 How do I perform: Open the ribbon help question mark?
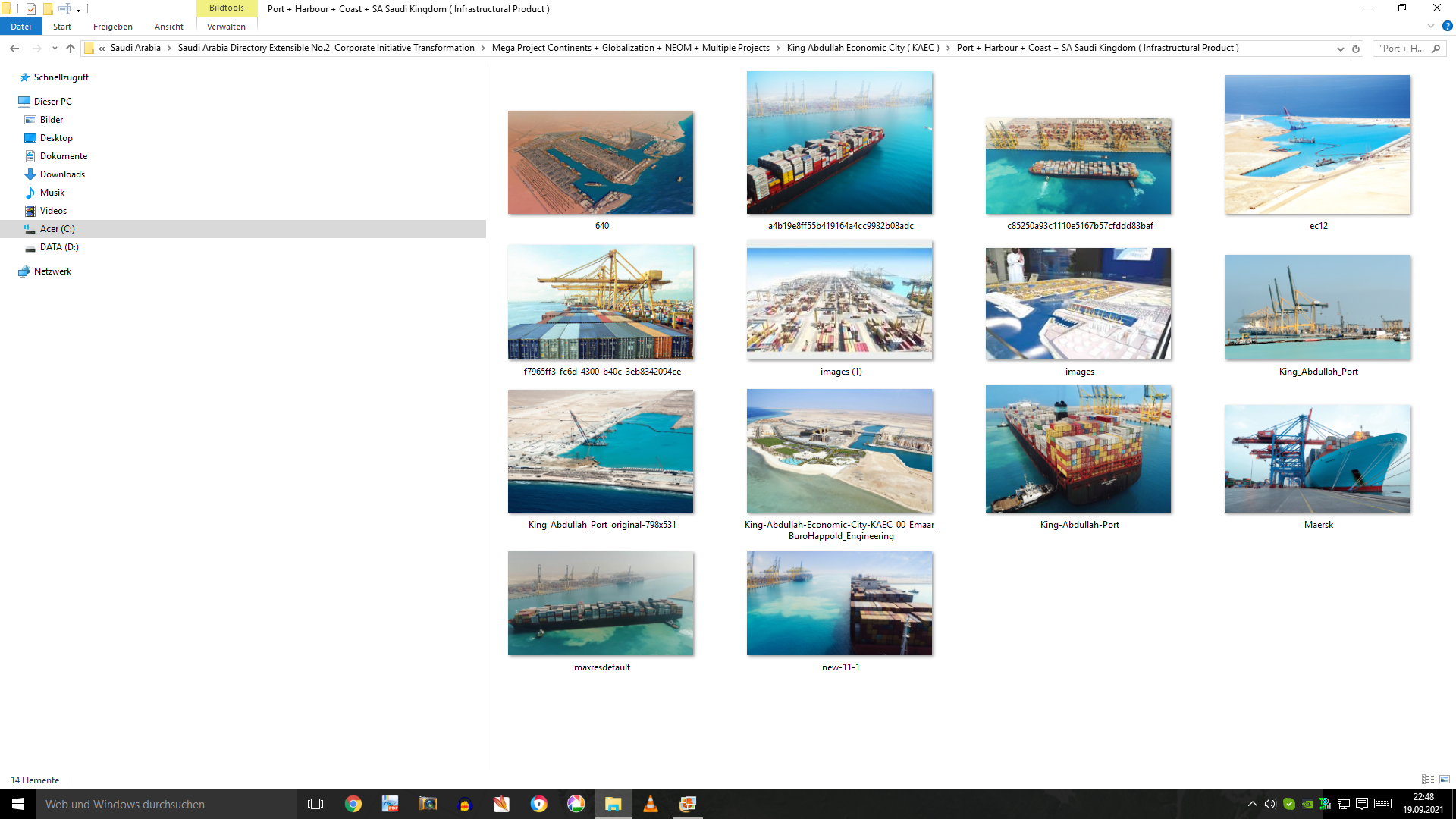tap(1447, 26)
